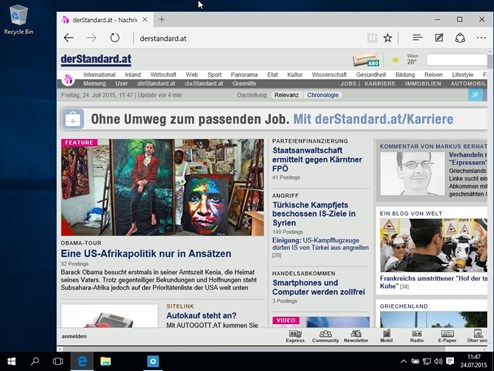Image resolution: width=494 pixels, height=371 pixels.
Task: Open the Gesundheit menu section
Action: point(371,75)
